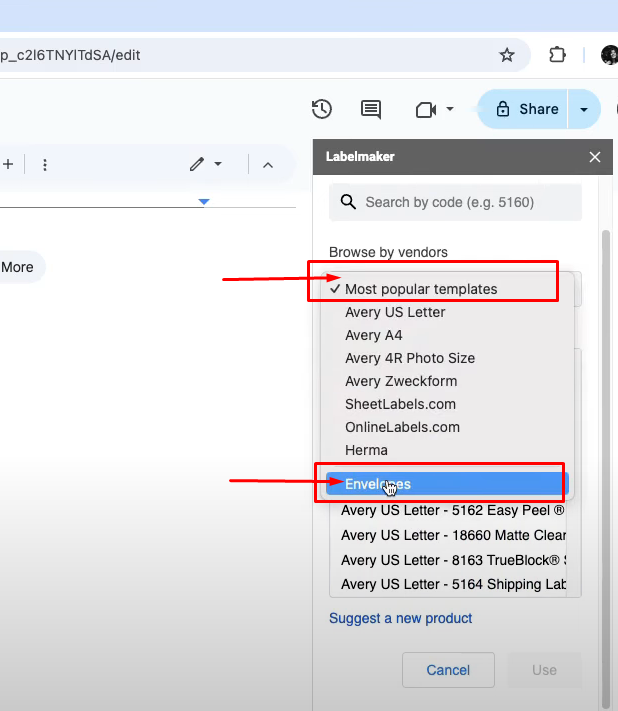Click the More chip in the document
This screenshot has height=711, width=618.
(18, 267)
